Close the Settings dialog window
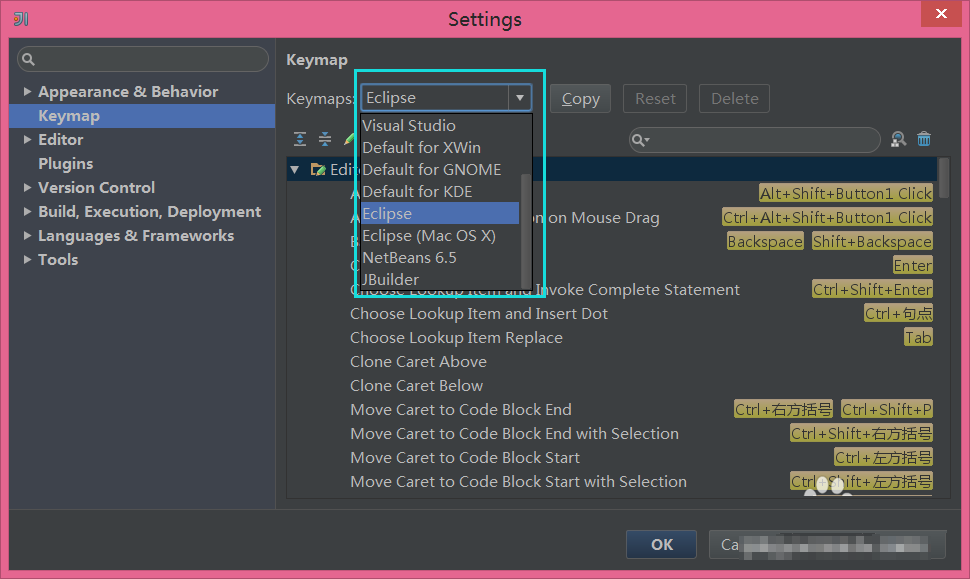Viewport: 970px width, 579px height. [x=941, y=14]
